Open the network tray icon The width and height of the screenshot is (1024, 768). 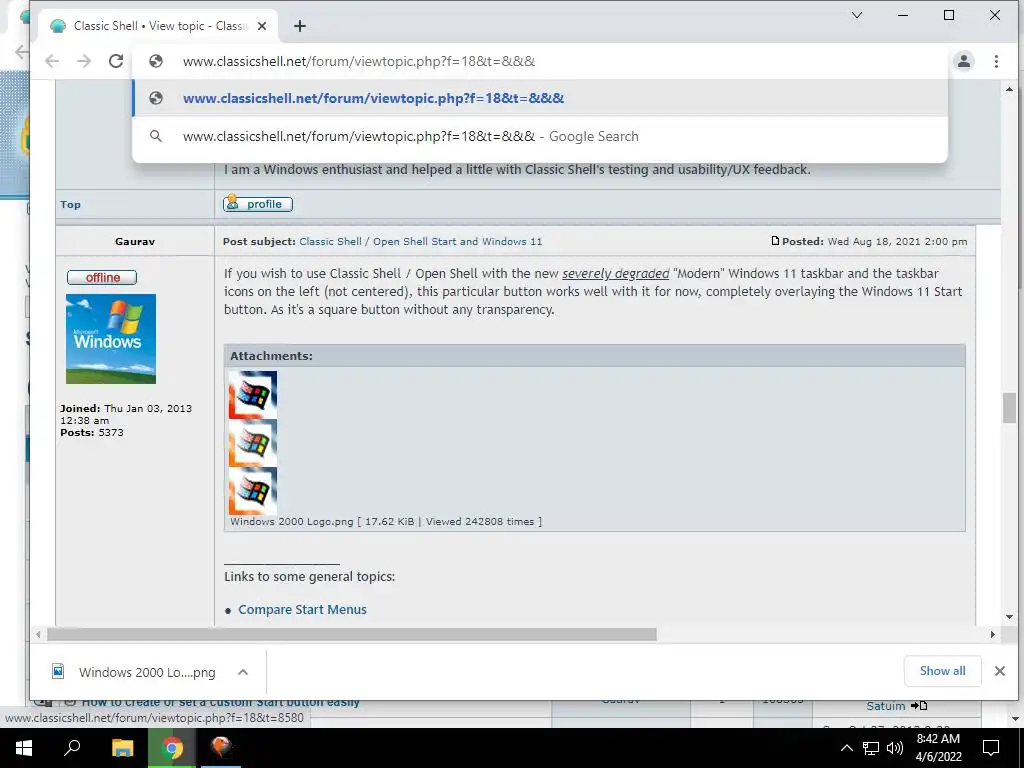click(871, 748)
